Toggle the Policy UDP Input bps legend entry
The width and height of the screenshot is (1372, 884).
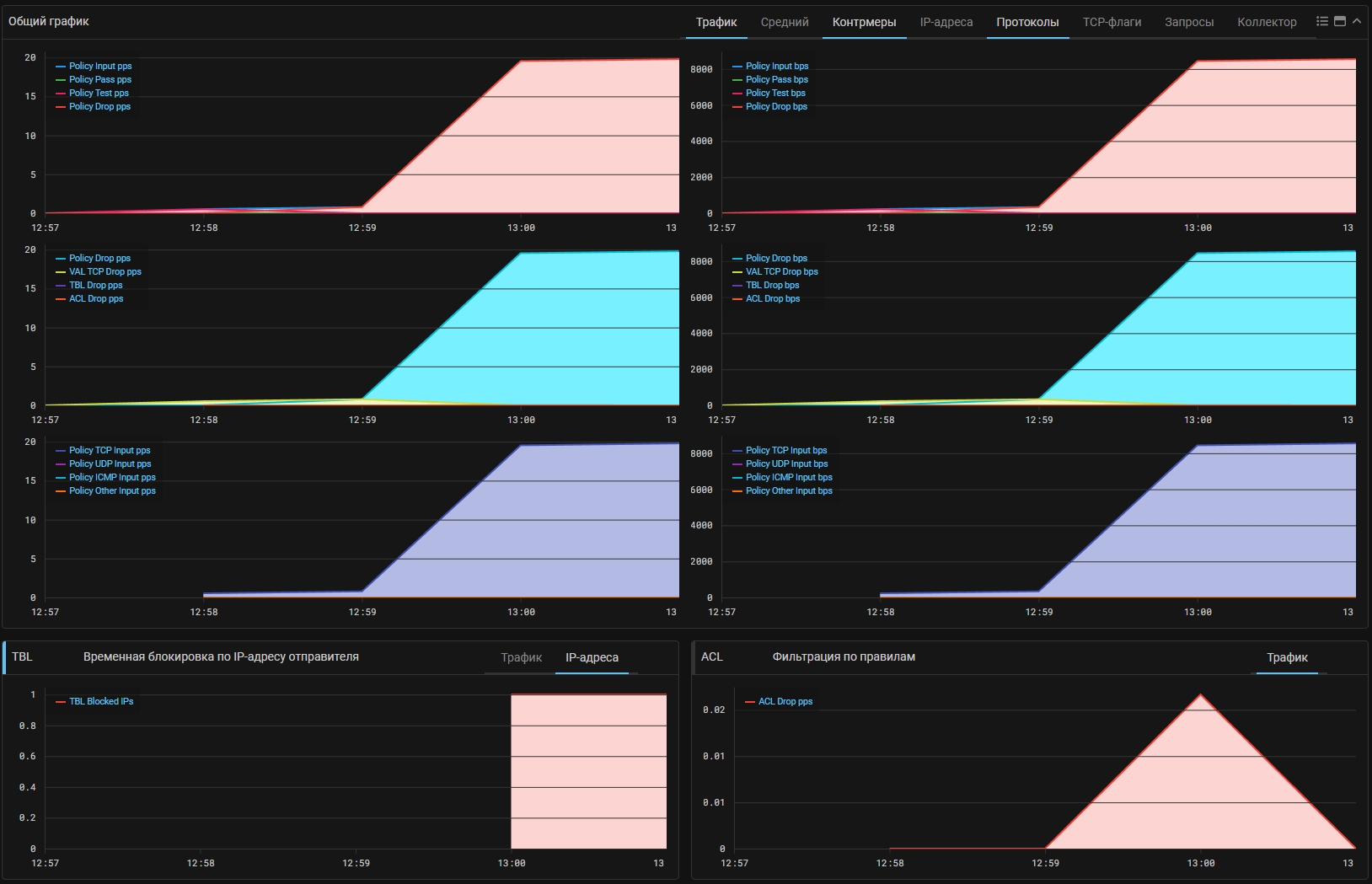coord(786,463)
